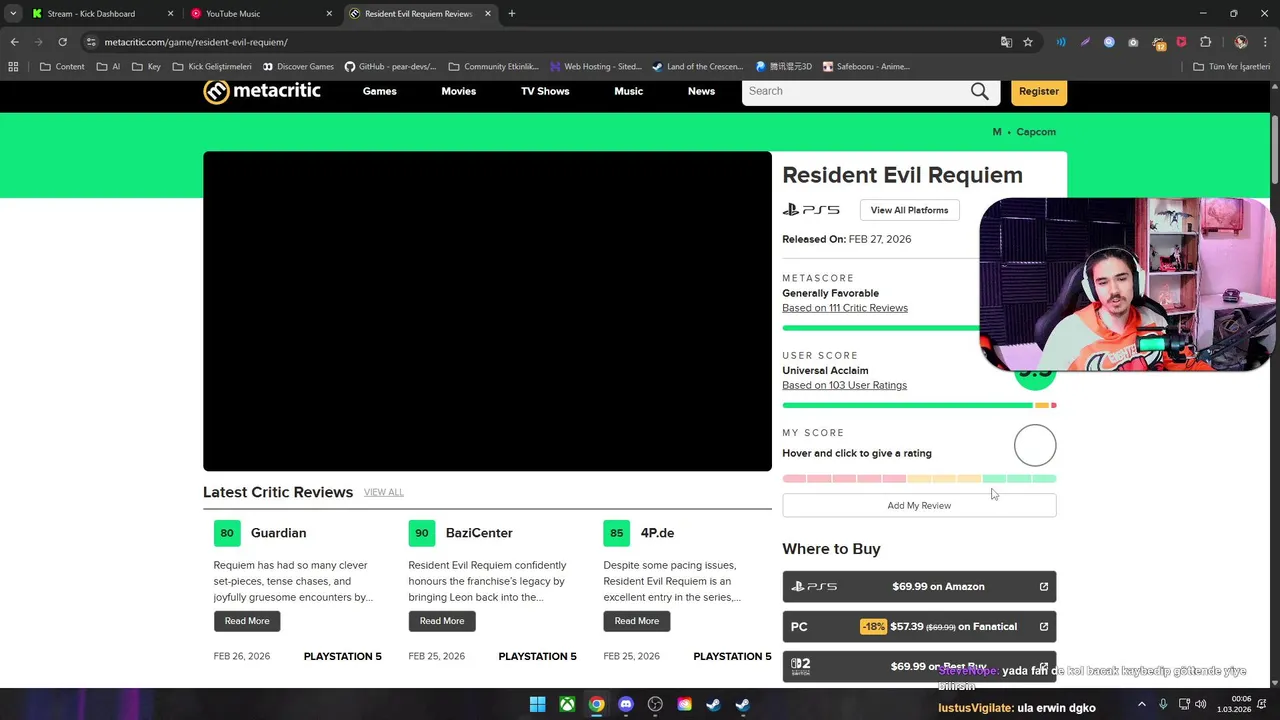Click the Metacritic logo
The width and height of the screenshot is (1280, 720).
pos(262,91)
